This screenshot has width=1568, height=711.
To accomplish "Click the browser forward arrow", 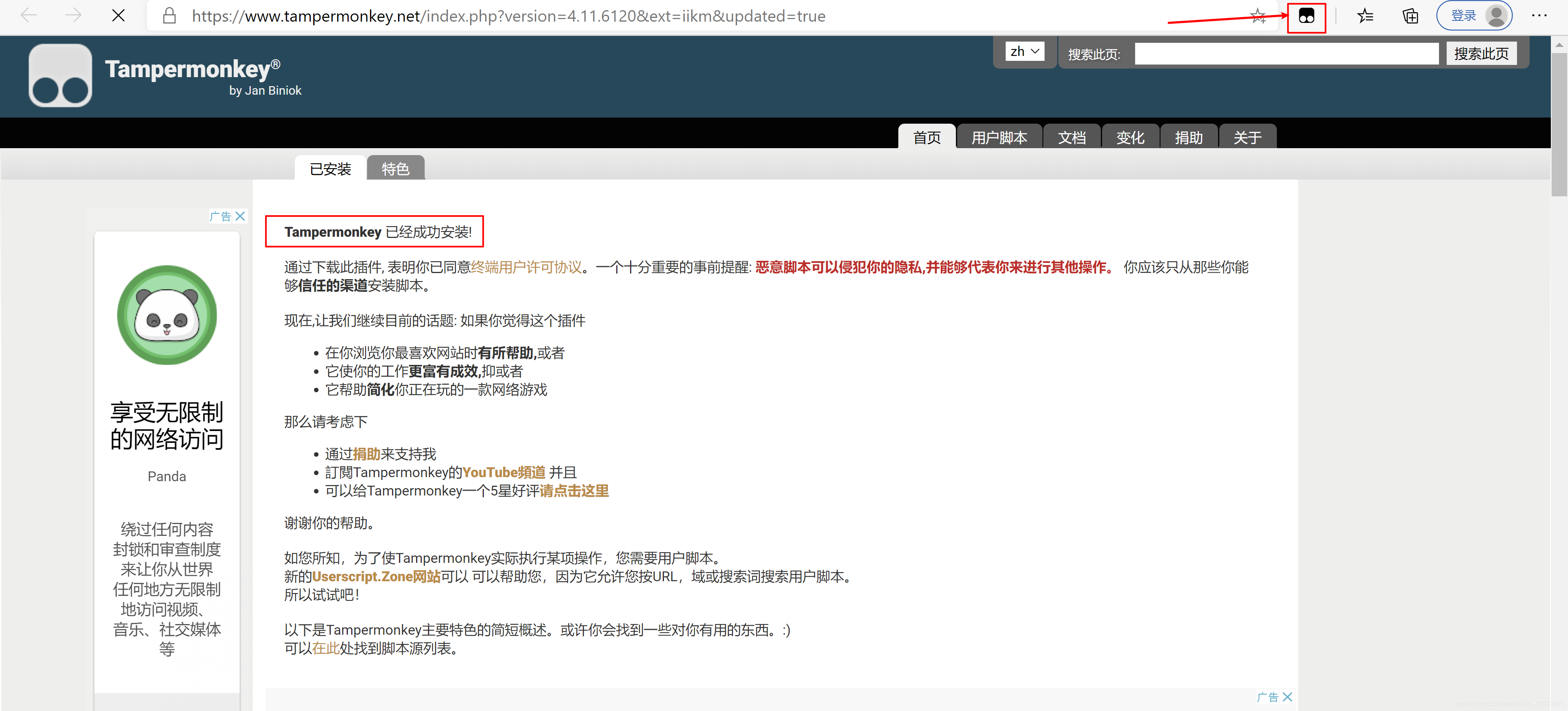I will pos(73,16).
